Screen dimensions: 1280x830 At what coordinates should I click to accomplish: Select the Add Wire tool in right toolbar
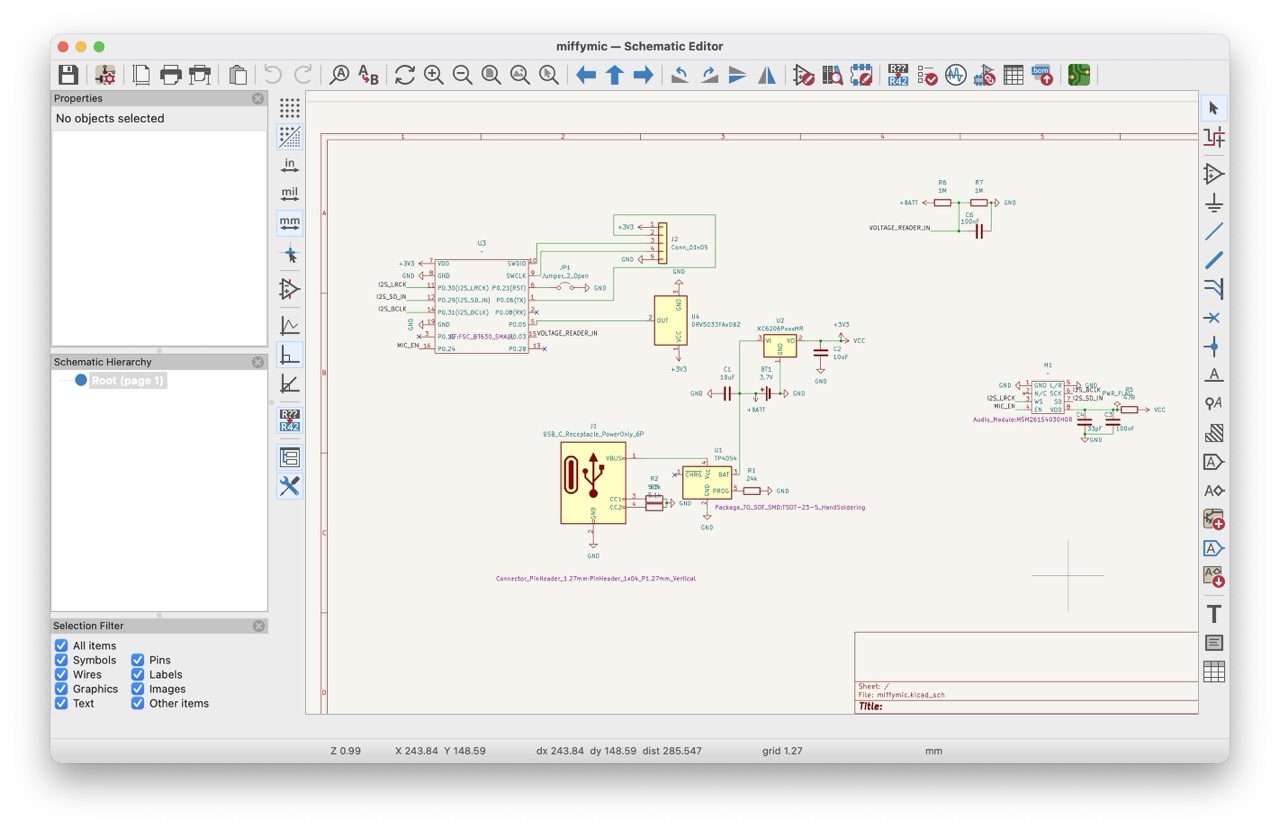point(1213,231)
